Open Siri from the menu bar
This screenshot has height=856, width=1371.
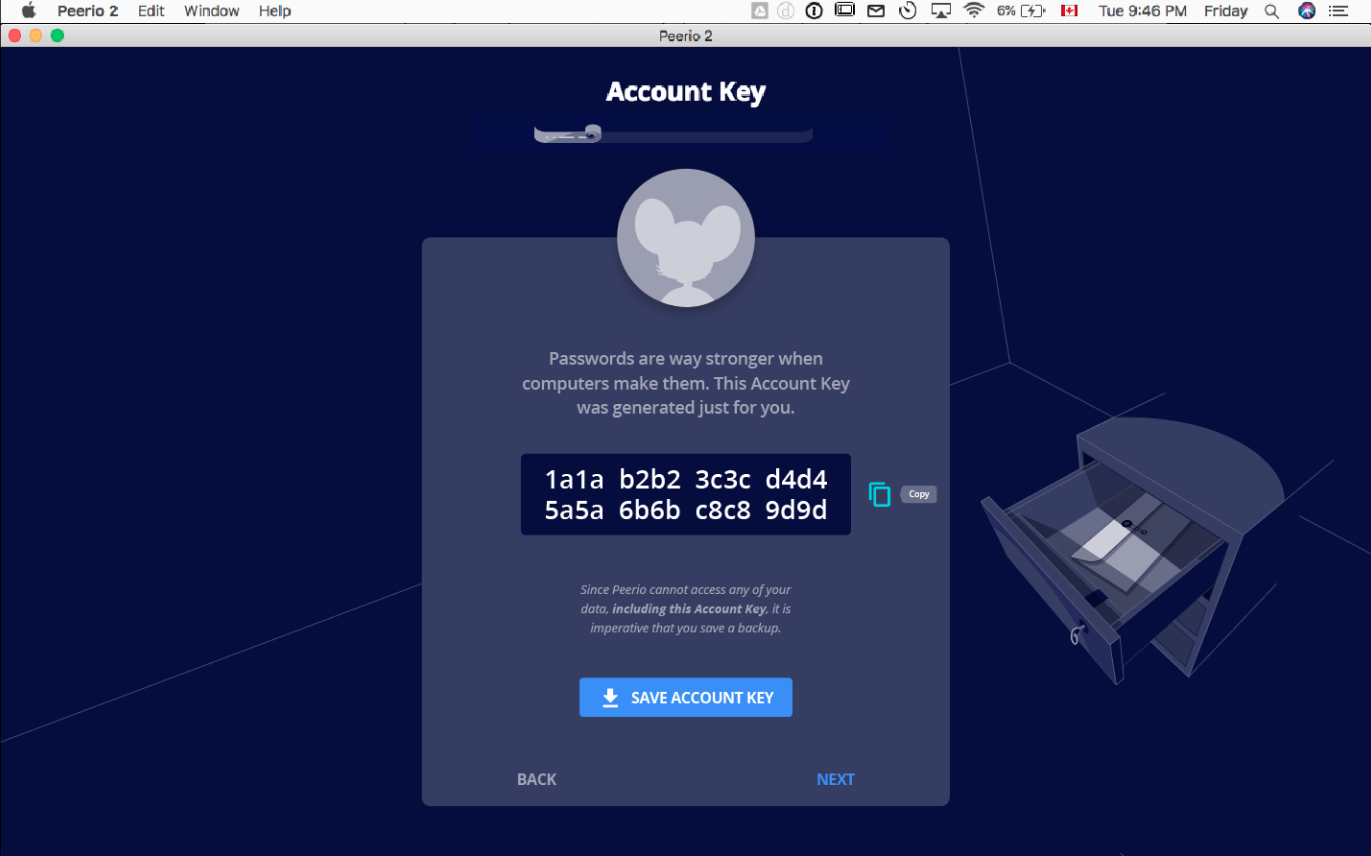tap(1306, 11)
